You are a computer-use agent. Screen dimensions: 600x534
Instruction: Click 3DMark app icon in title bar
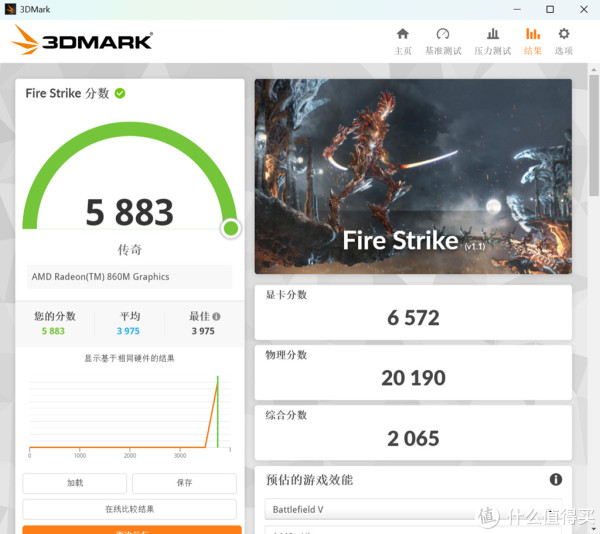tap(10, 9)
